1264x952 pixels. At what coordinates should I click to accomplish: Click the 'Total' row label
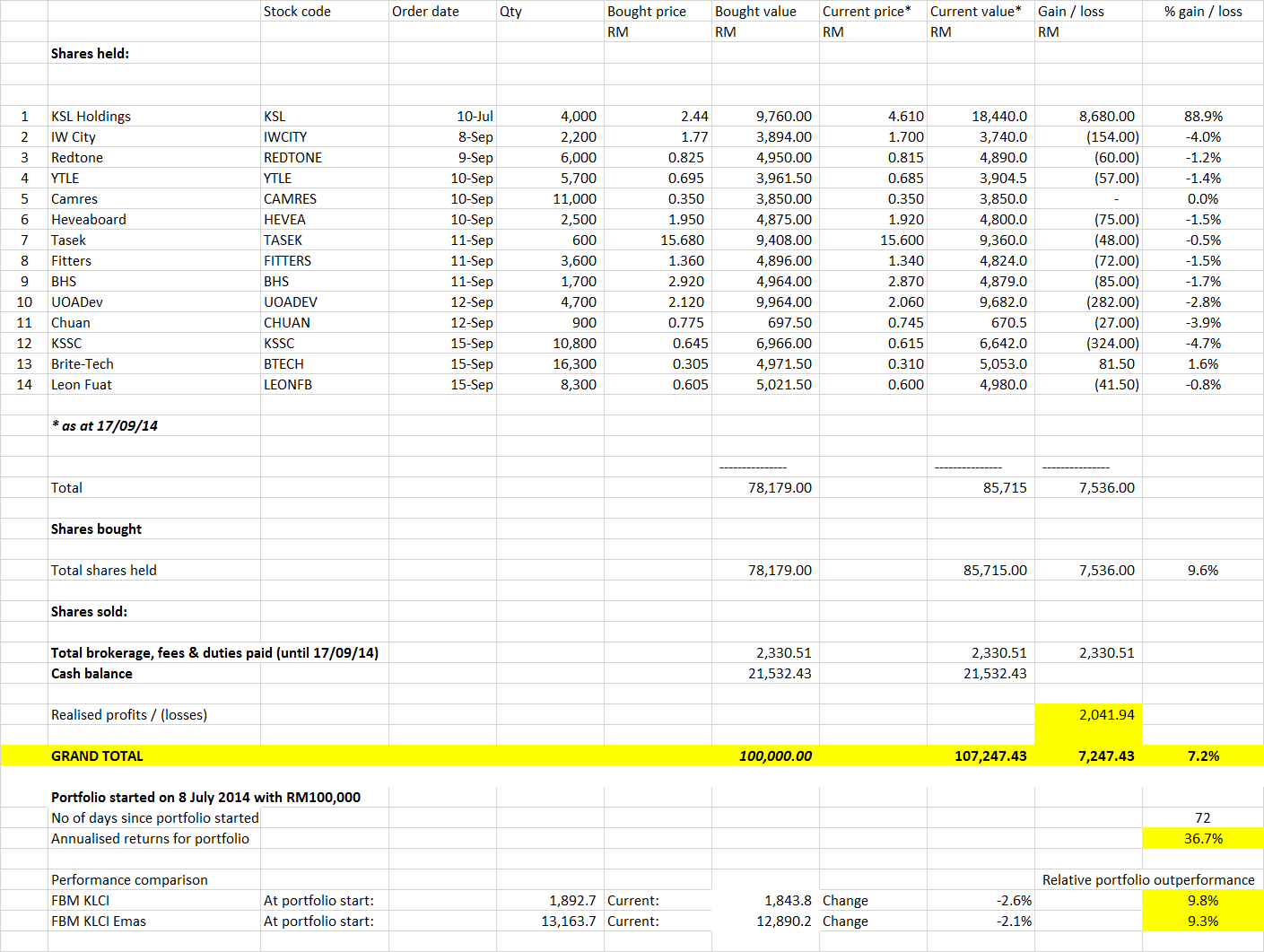pyautogui.click(x=66, y=488)
